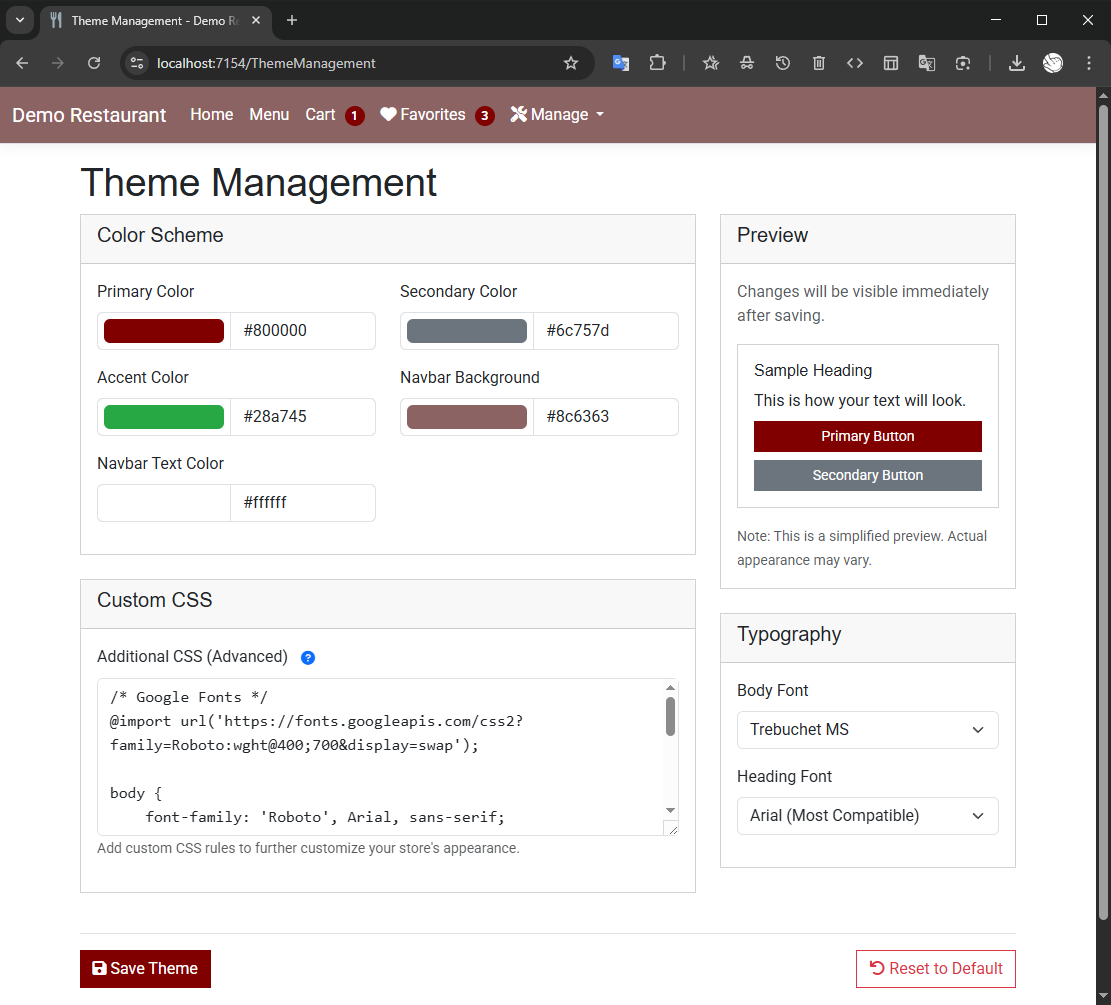Click inside the Additional CSS textarea
Viewport: 1111px width, 1005px height.
(388, 757)
